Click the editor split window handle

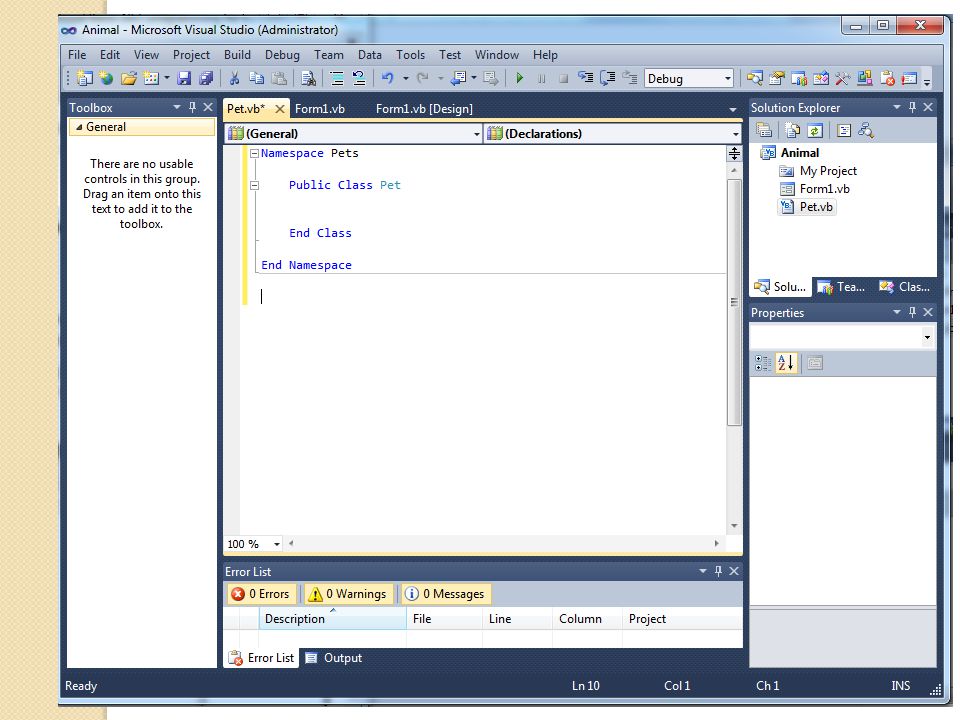pyautogui.click(x=734, y=153)
